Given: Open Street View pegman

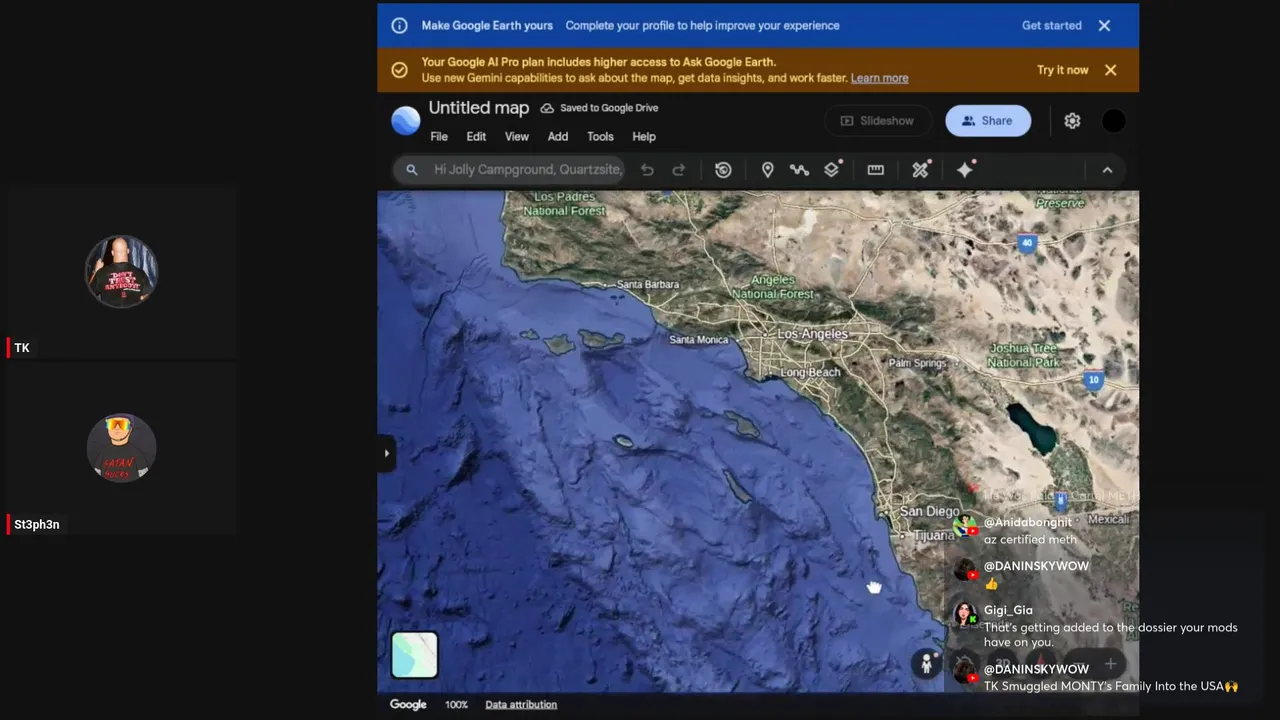Looking at the screenshot, I should point(927,663).
